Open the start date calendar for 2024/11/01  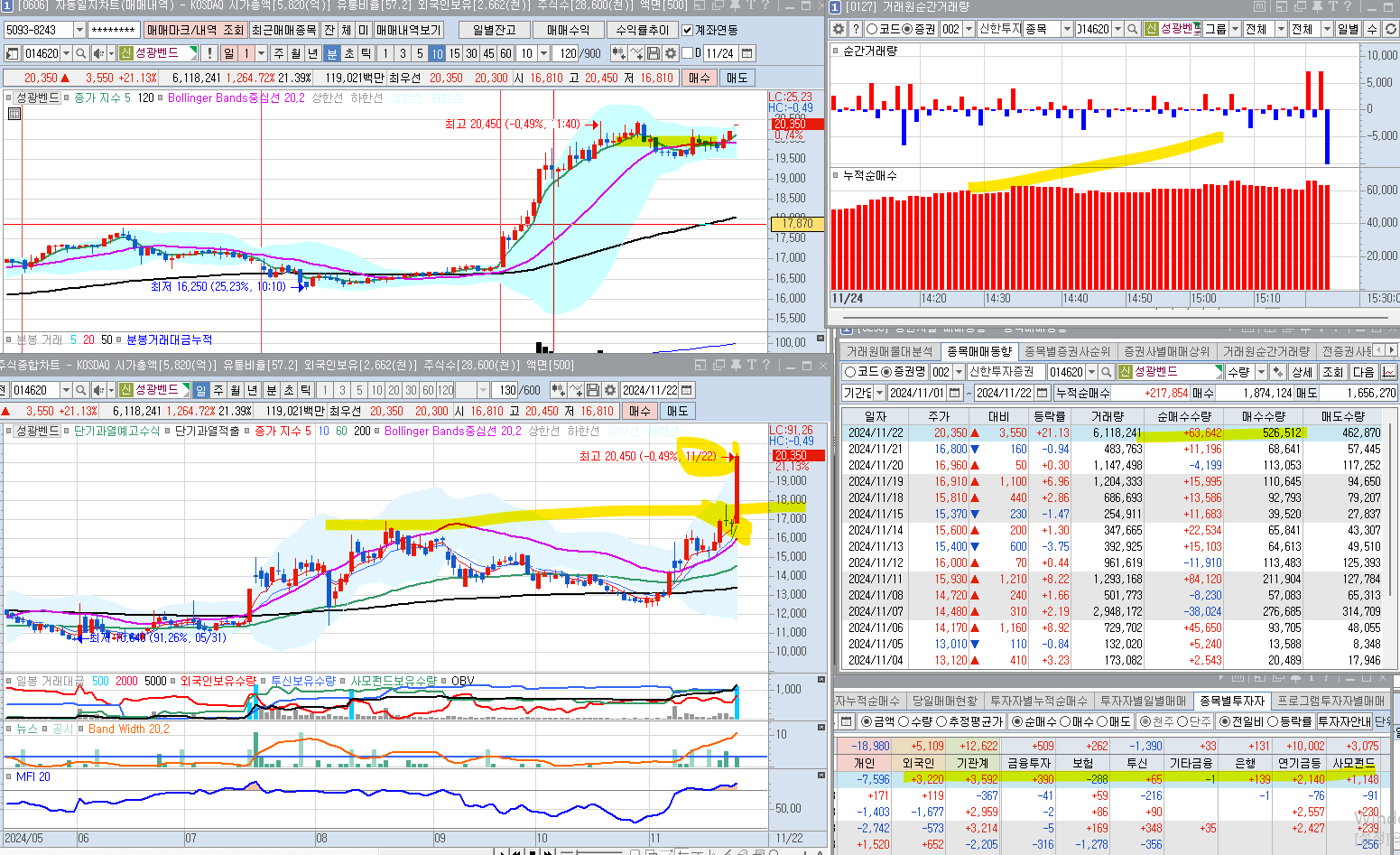(954, 393)
